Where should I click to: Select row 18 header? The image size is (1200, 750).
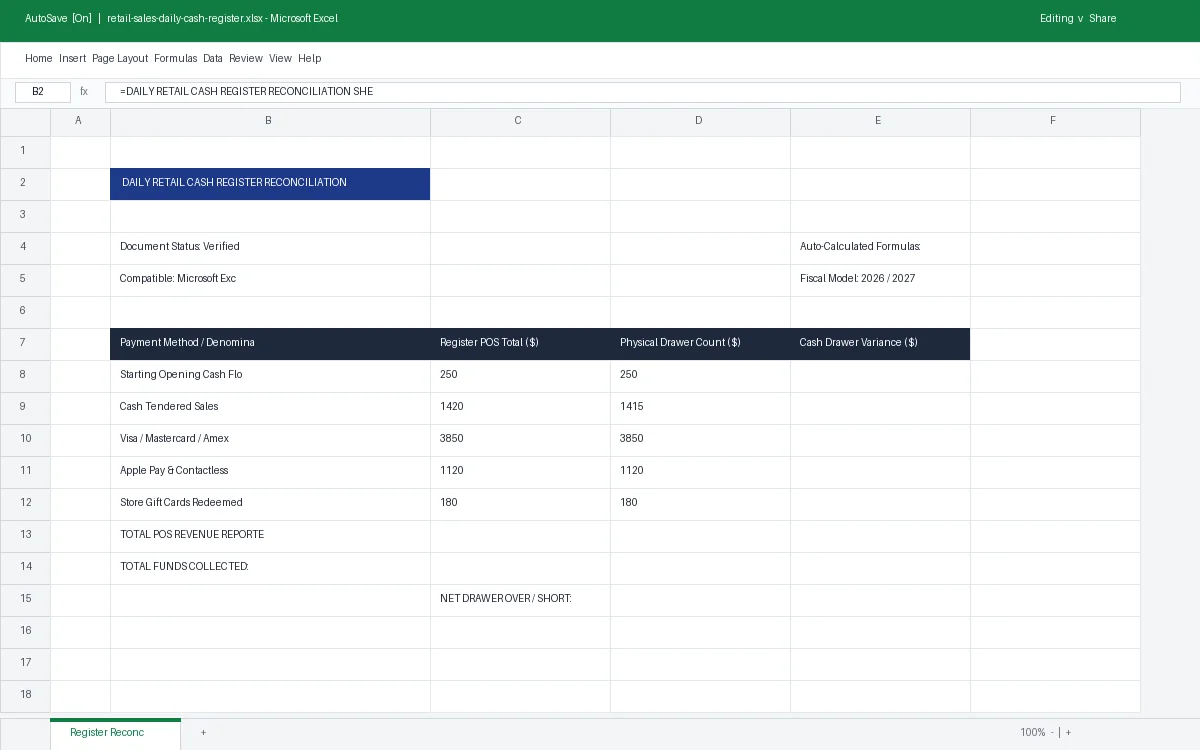[25, 695]
